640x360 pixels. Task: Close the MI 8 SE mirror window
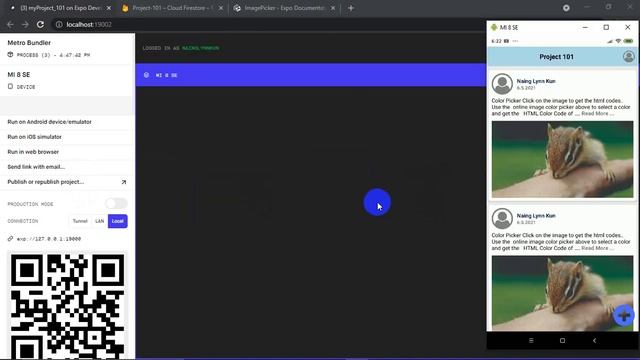coord(628,27)
